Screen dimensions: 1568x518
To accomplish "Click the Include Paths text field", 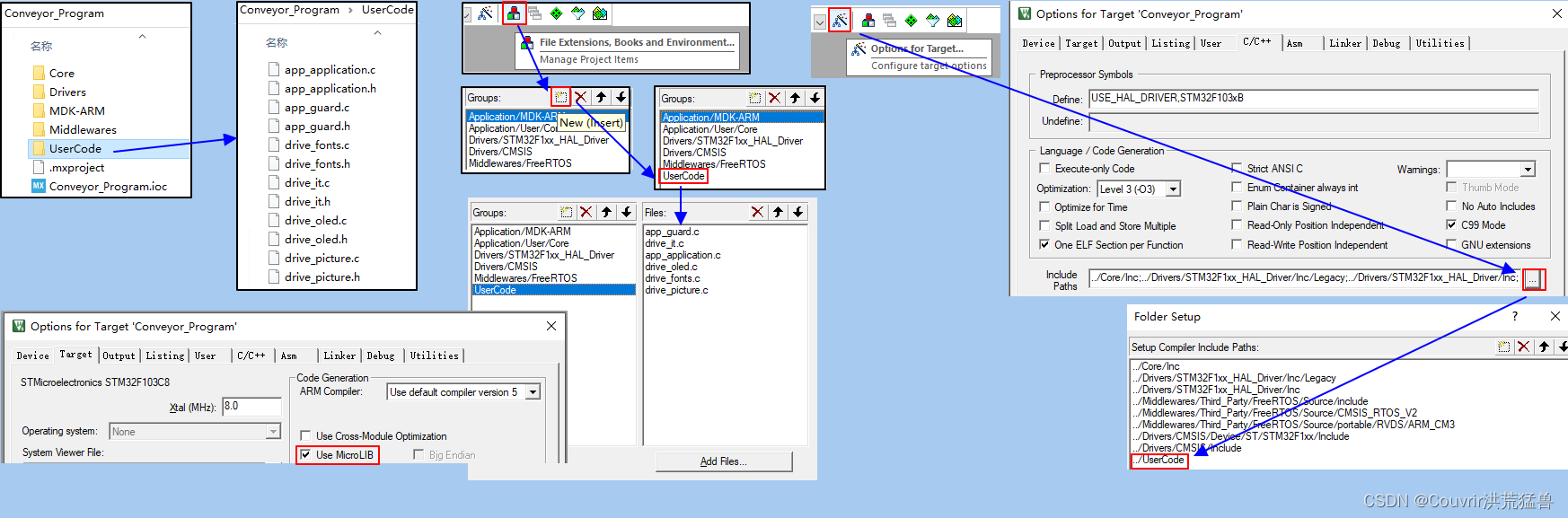I will click(1304, 278).
